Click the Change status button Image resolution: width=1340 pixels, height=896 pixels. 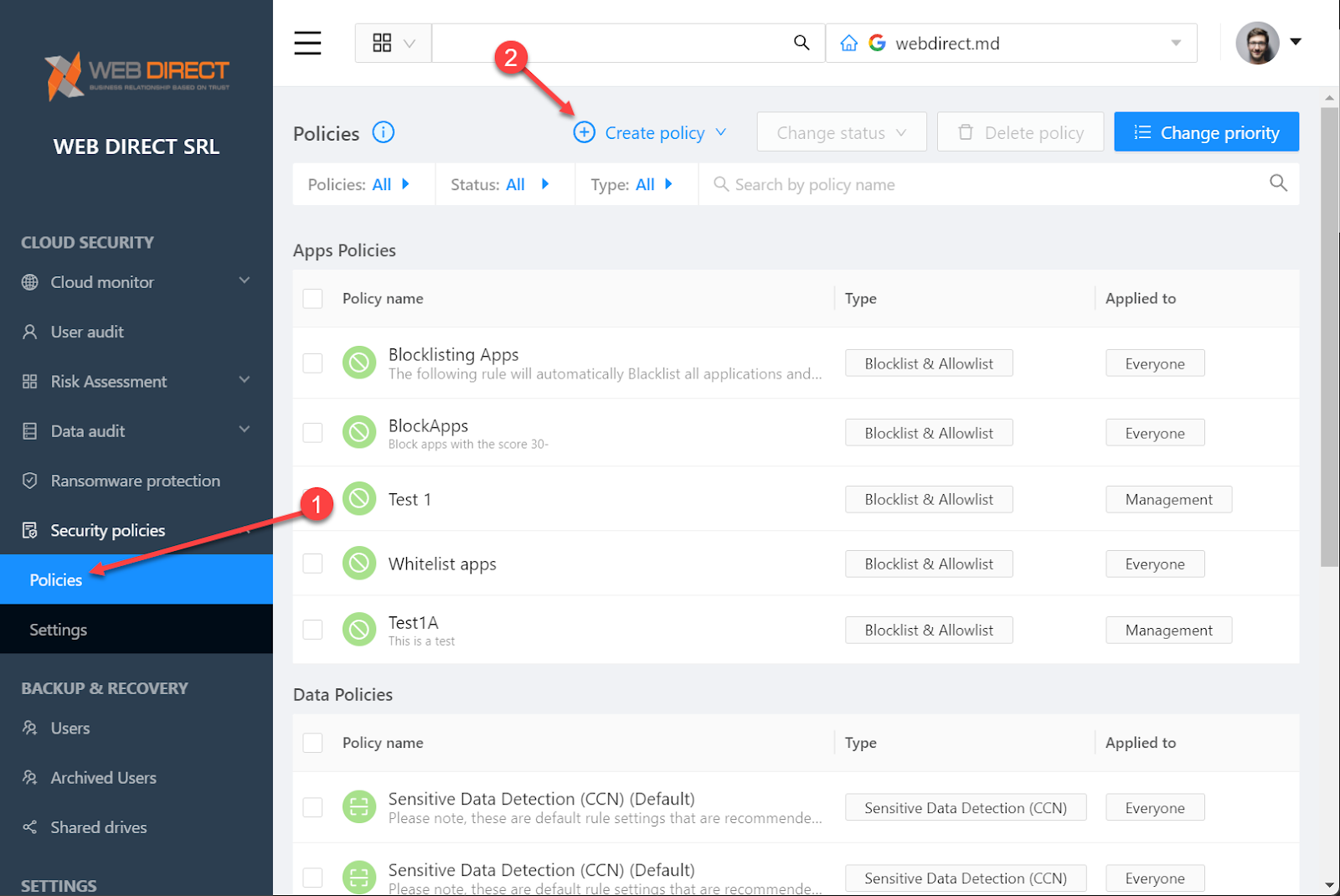841,131
